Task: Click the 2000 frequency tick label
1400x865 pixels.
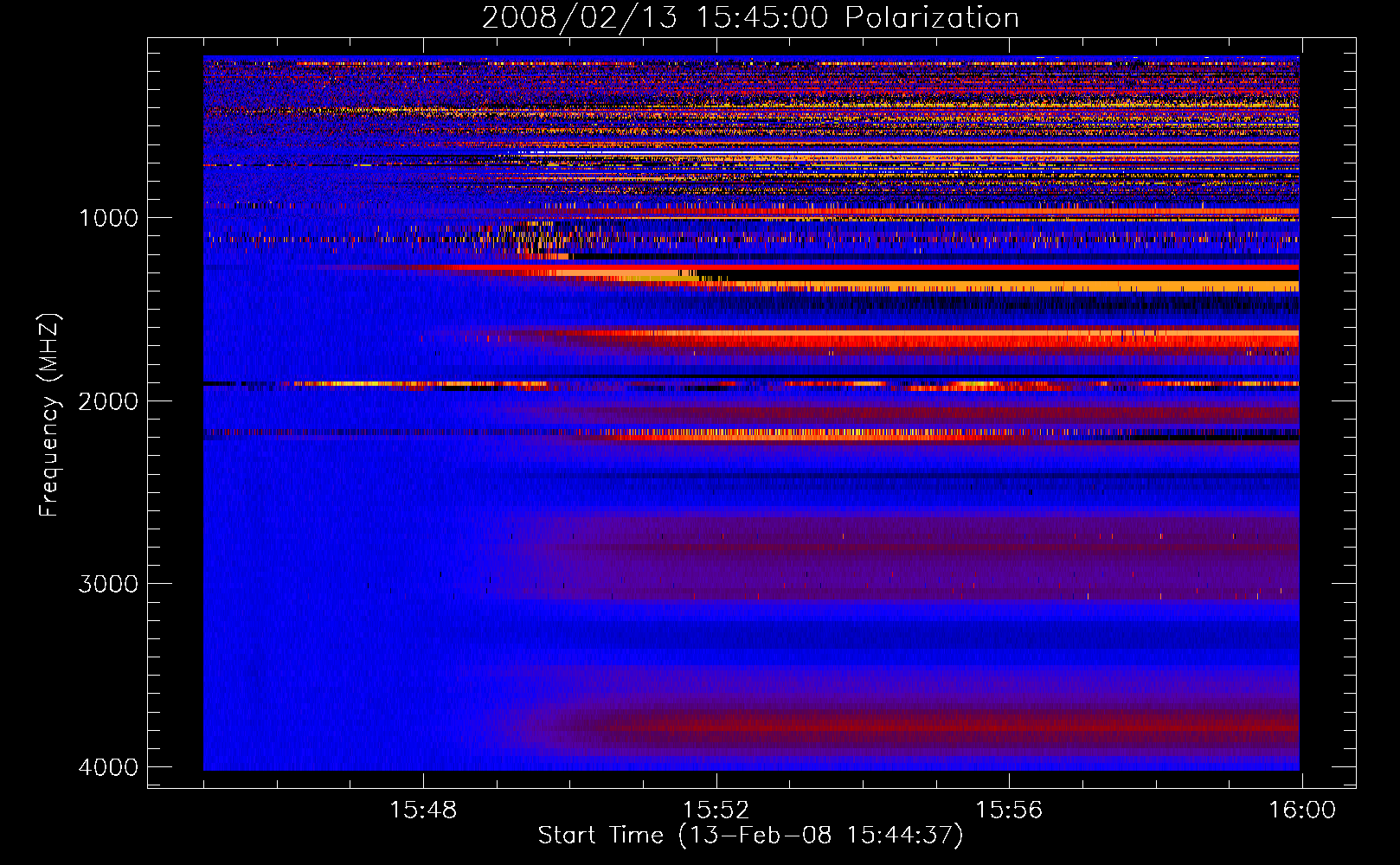Action: coord(108,401)
